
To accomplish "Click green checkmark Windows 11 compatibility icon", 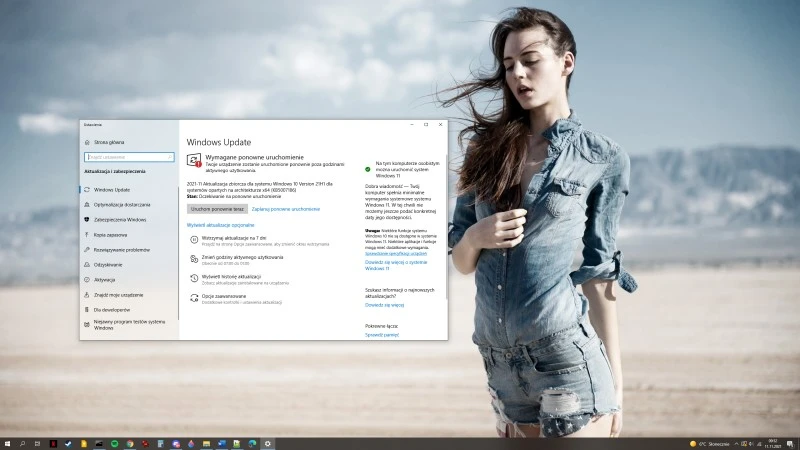I will coord(368,169).
